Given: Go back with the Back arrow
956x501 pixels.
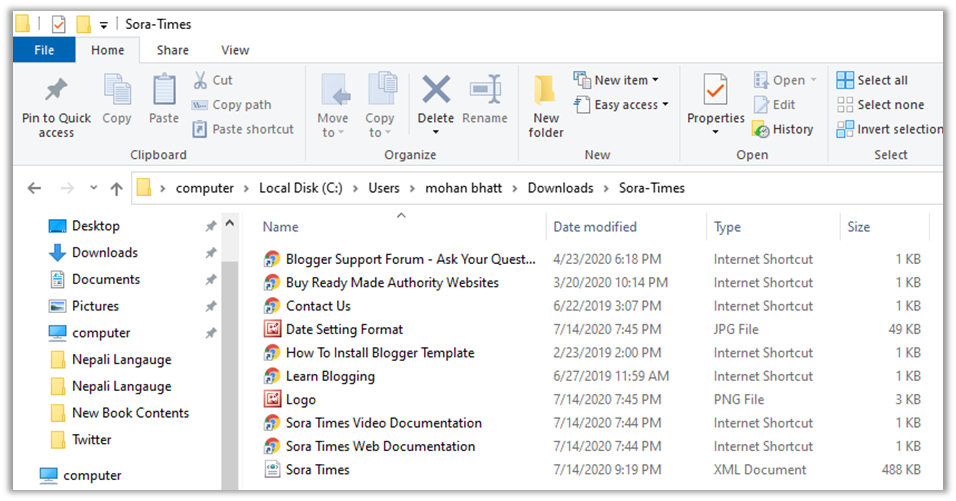Looking at the screenshot, I should (x=35, y=188).
